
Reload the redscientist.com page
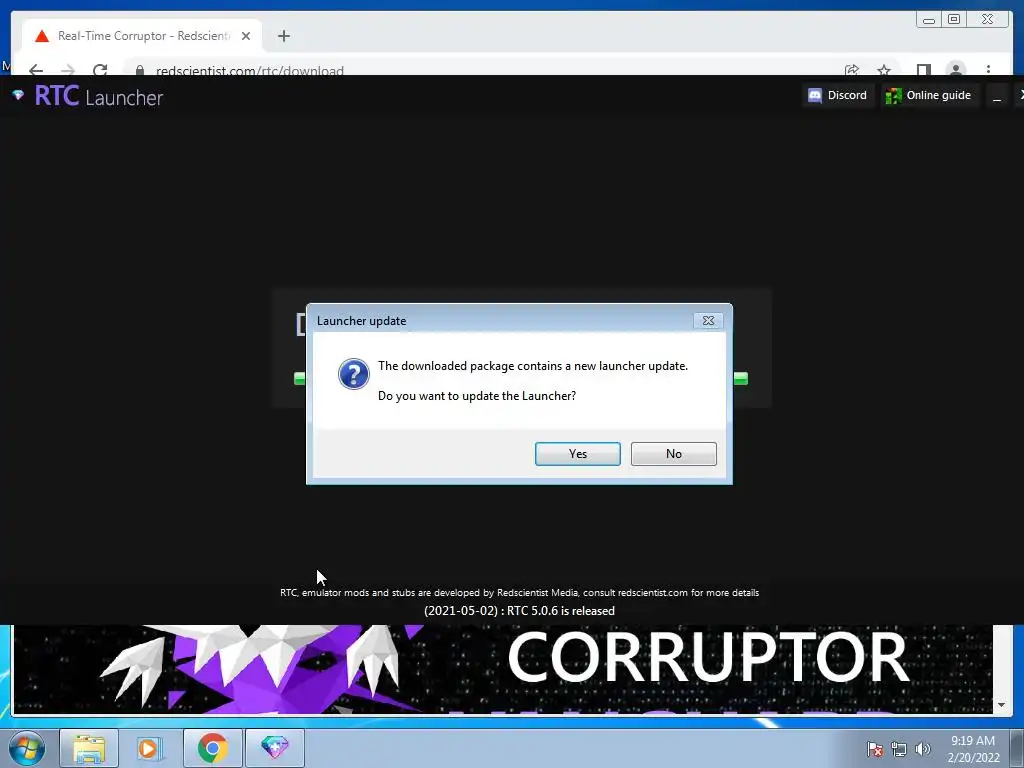100,69
